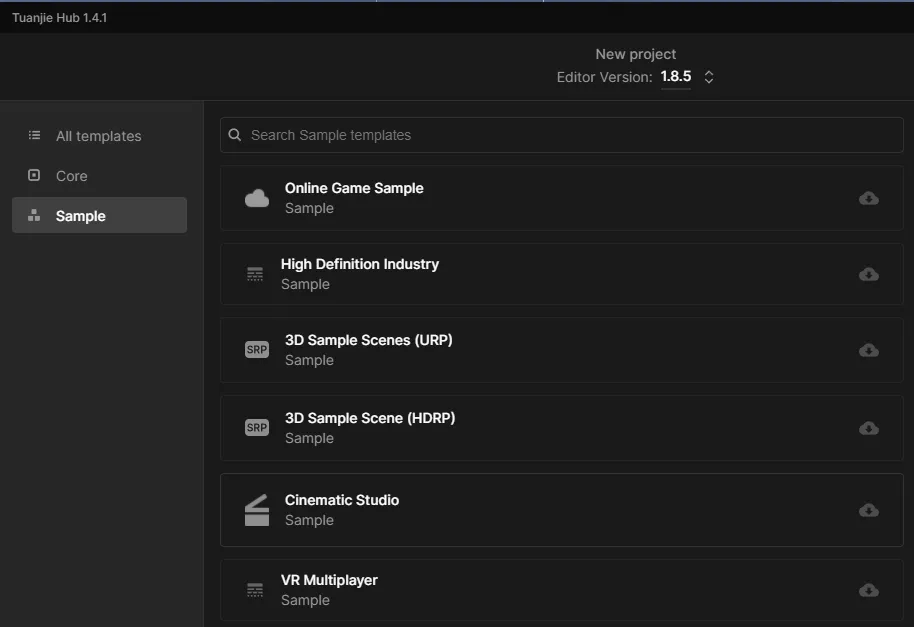Image resolution: width=914 pixels, height=627 pixels.
Task: Download 3D Sample Scenes (URP) template
Action: tap(868, 350)
